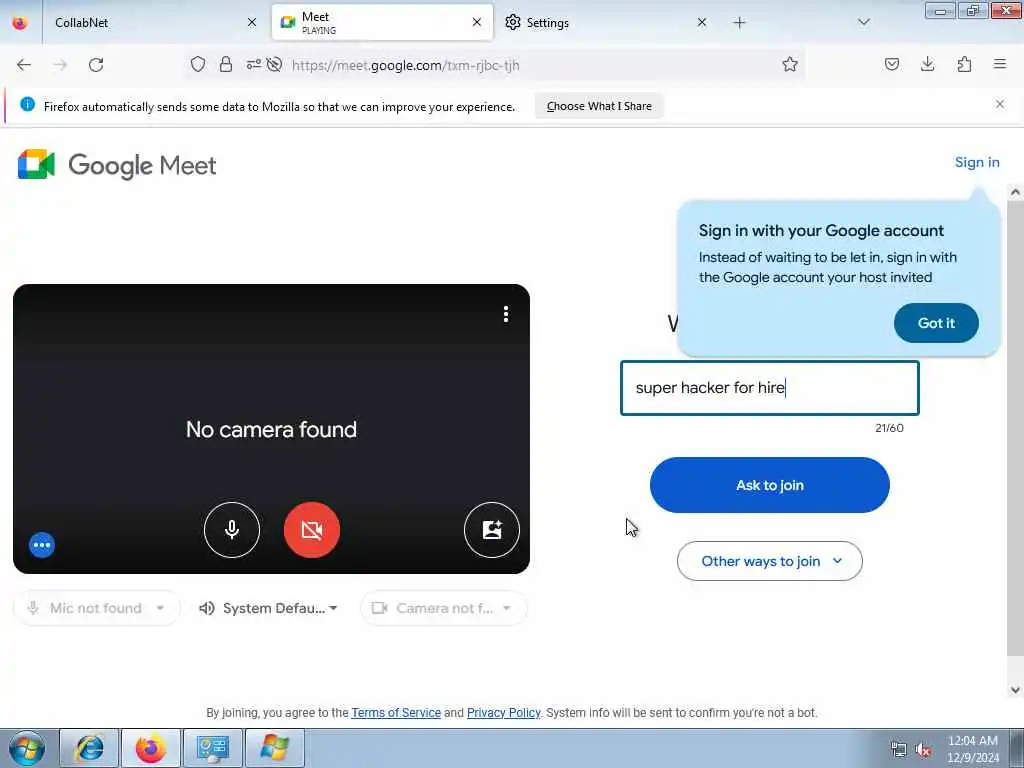Open the System Default speaker dropdown
The width and height of the screenshot is (1024, 768).
pyautogui.click(x=268, y=608)
